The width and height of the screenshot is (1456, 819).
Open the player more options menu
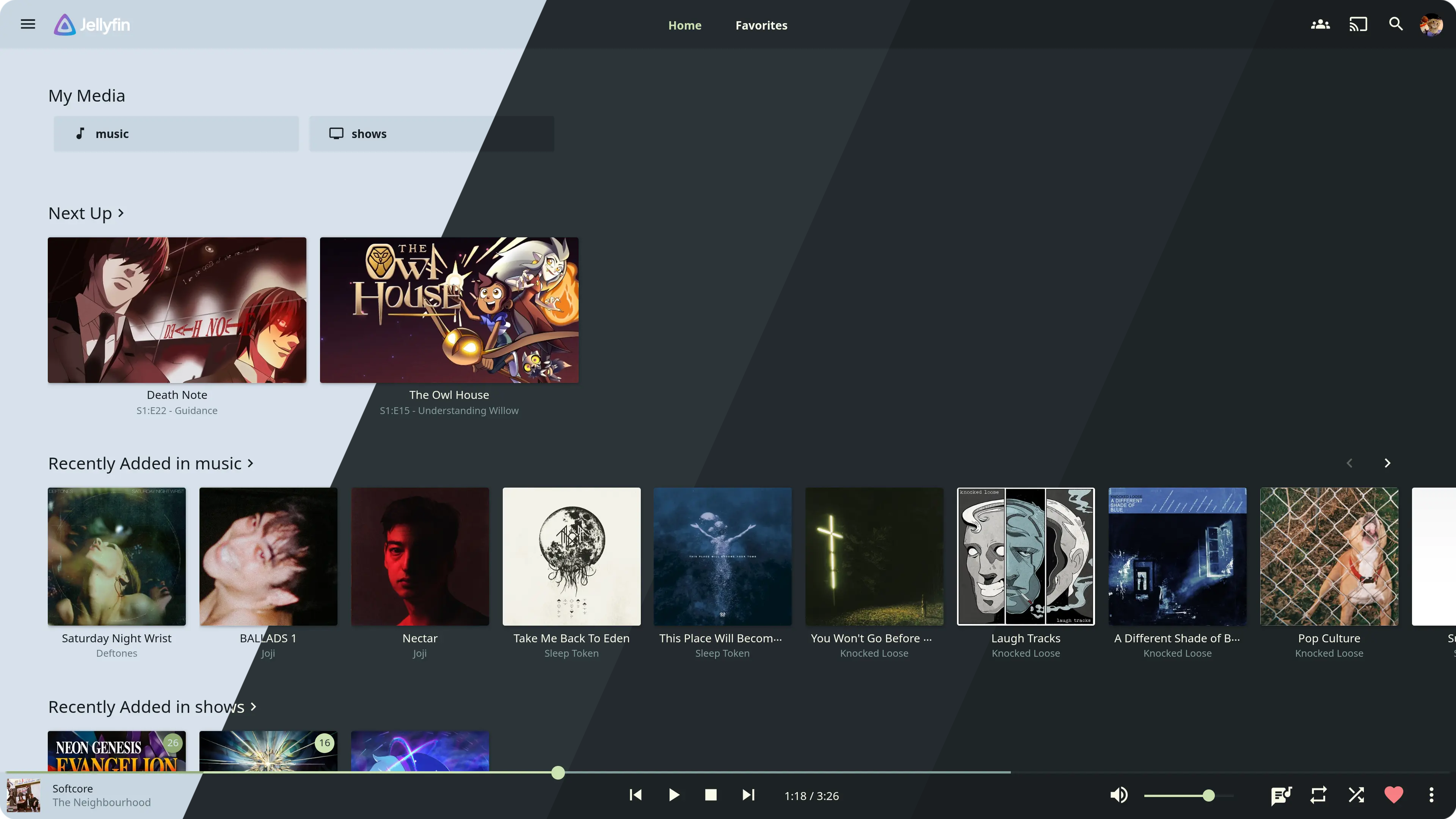(x=1432, y=795)
